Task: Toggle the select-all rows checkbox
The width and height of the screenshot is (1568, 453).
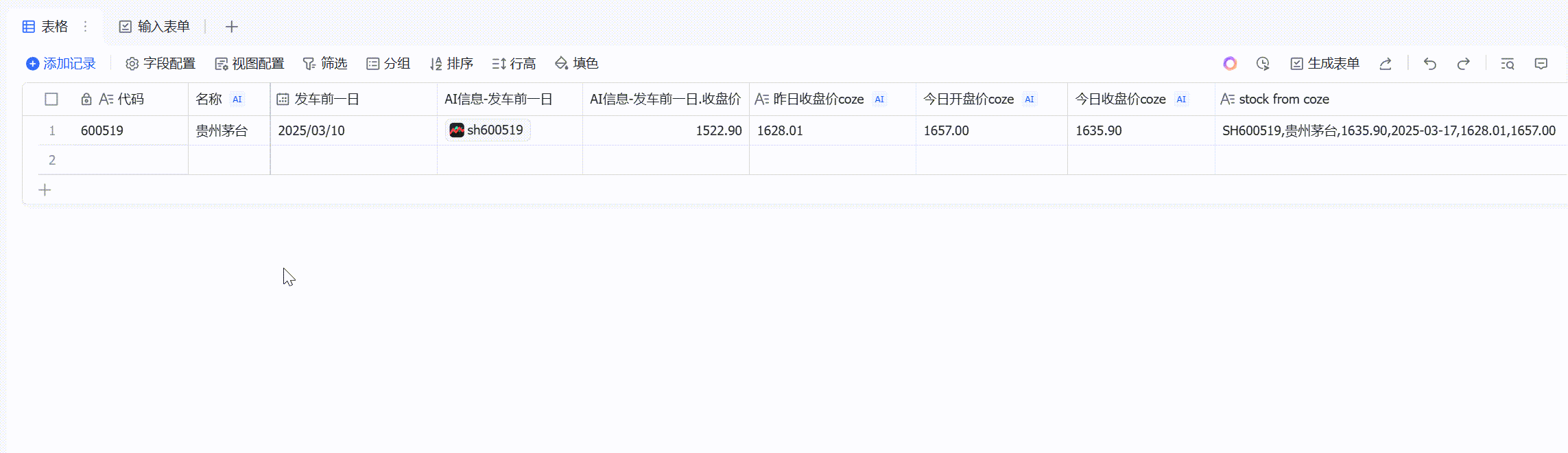Action: coord(51,100)
